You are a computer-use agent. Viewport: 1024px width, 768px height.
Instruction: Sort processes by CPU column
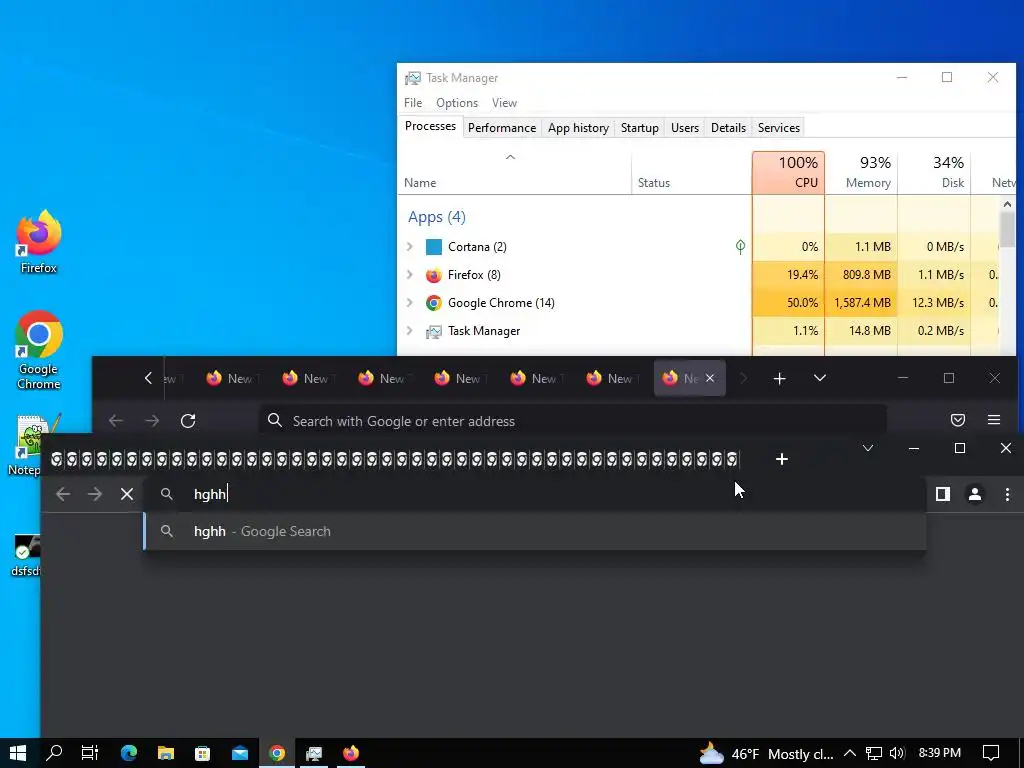788,172
